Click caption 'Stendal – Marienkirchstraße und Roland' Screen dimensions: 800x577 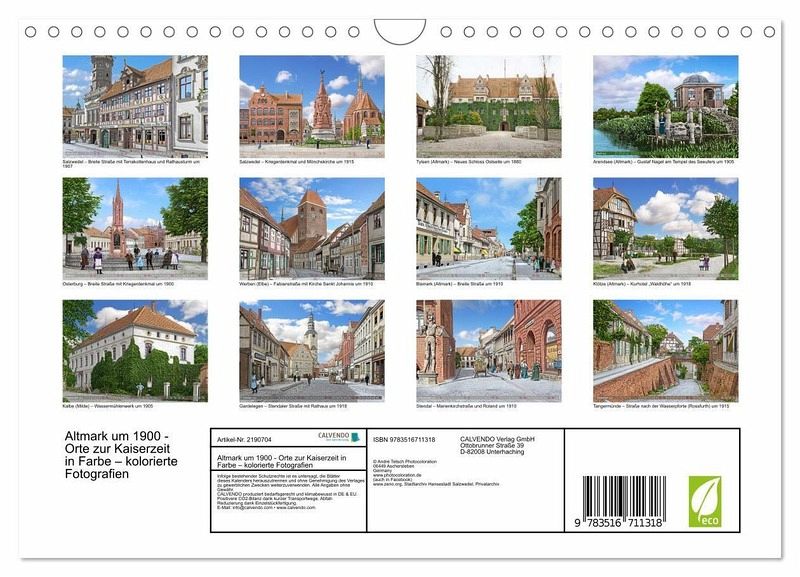457,406
